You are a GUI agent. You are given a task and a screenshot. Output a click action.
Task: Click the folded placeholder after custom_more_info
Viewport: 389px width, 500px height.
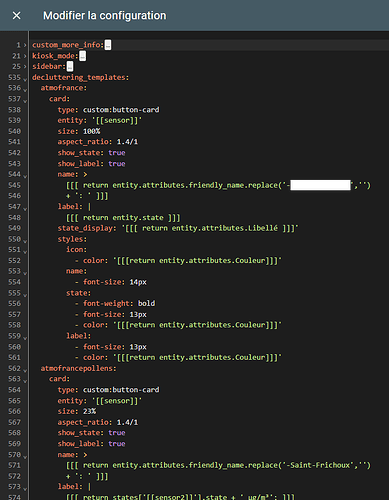(108, 45)
